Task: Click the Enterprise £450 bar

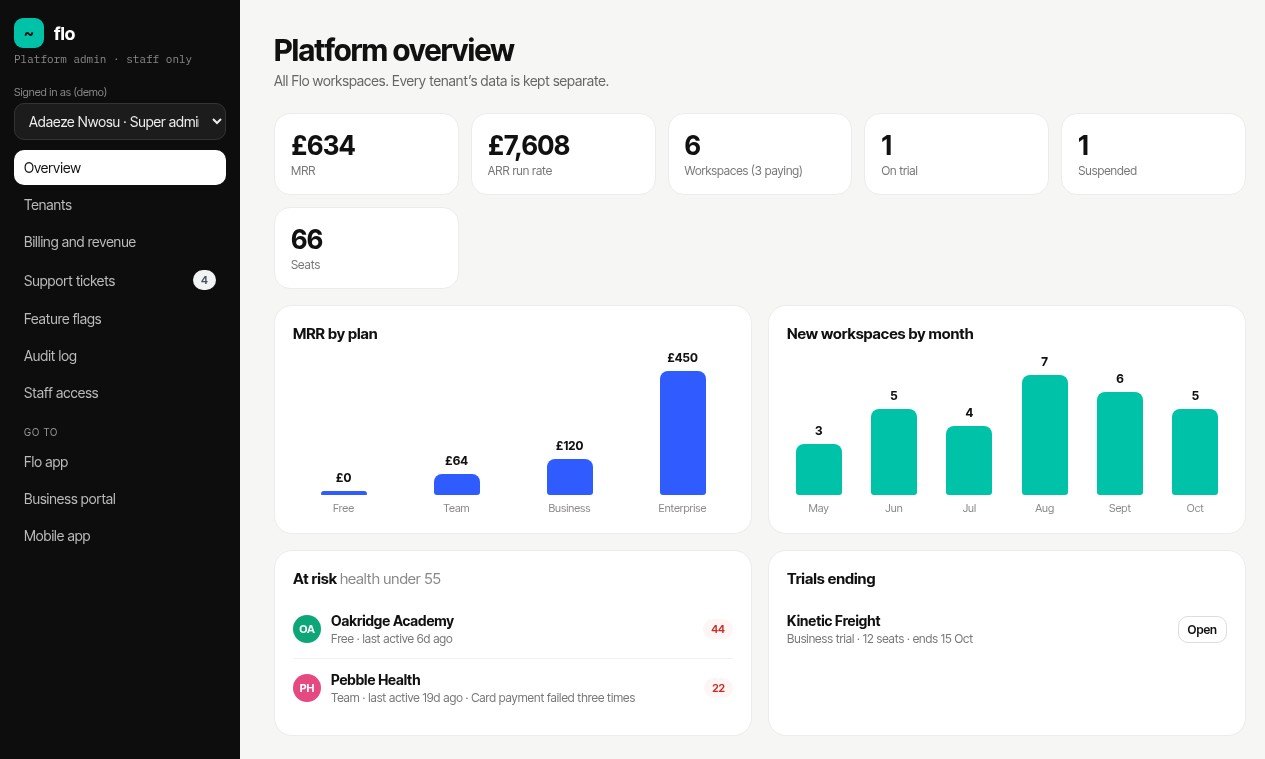Action: pyautogui.click(x=683, y=433)
